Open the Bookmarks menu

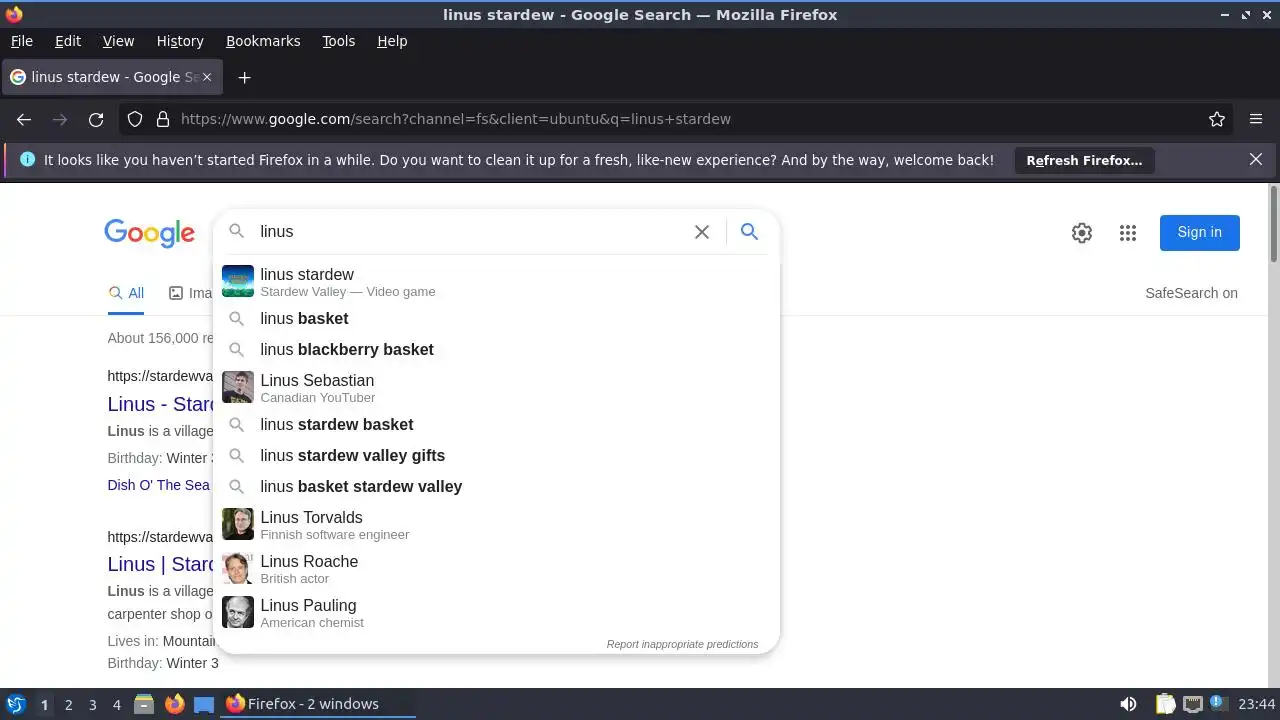[x=263, y=41]
